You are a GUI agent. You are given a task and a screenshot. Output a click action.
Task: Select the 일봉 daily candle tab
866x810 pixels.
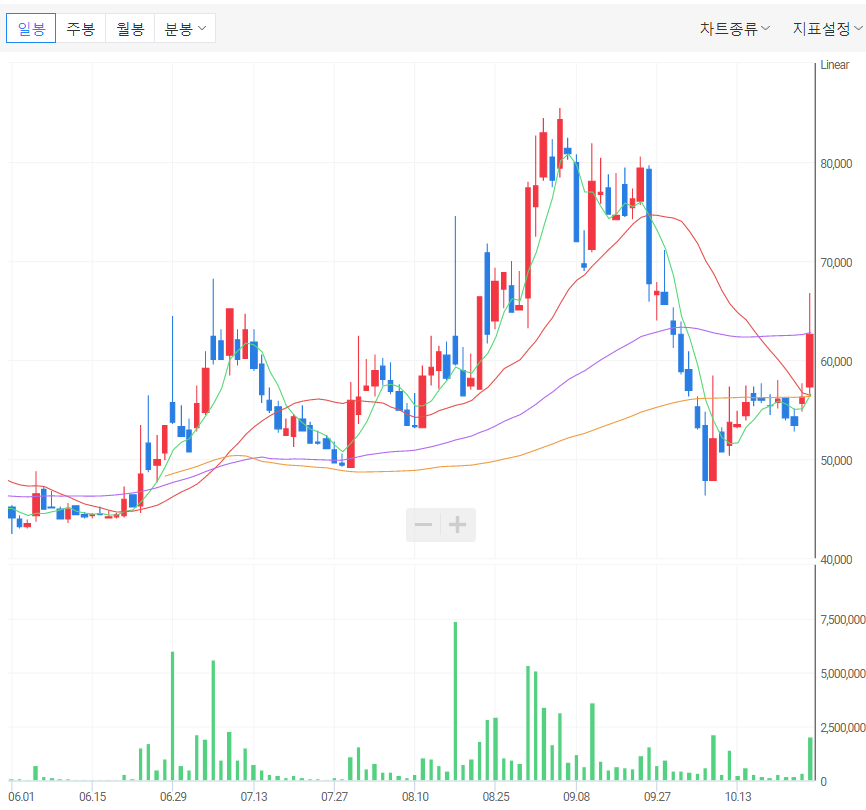point(31,28)
